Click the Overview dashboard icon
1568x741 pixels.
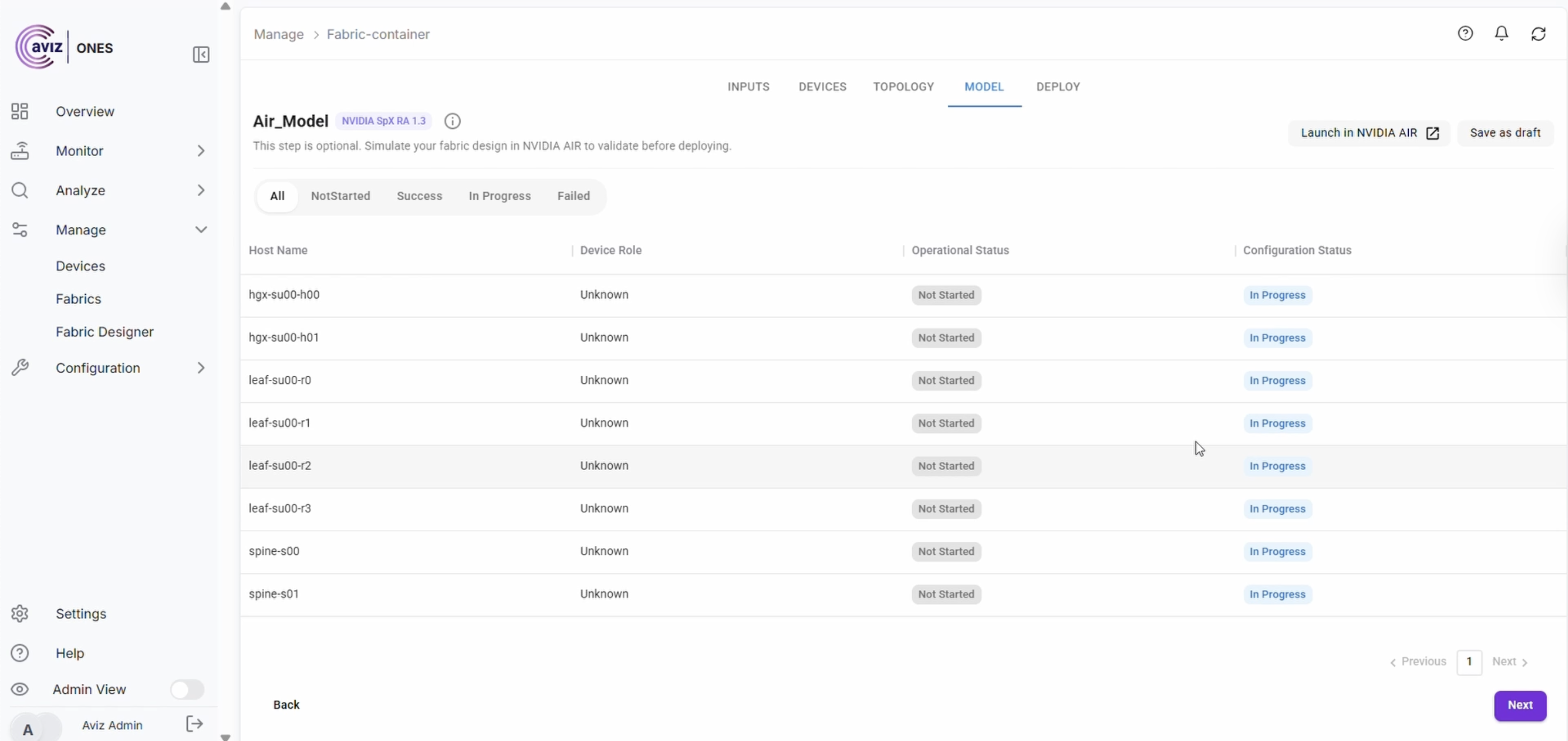[x=20, y=112]
